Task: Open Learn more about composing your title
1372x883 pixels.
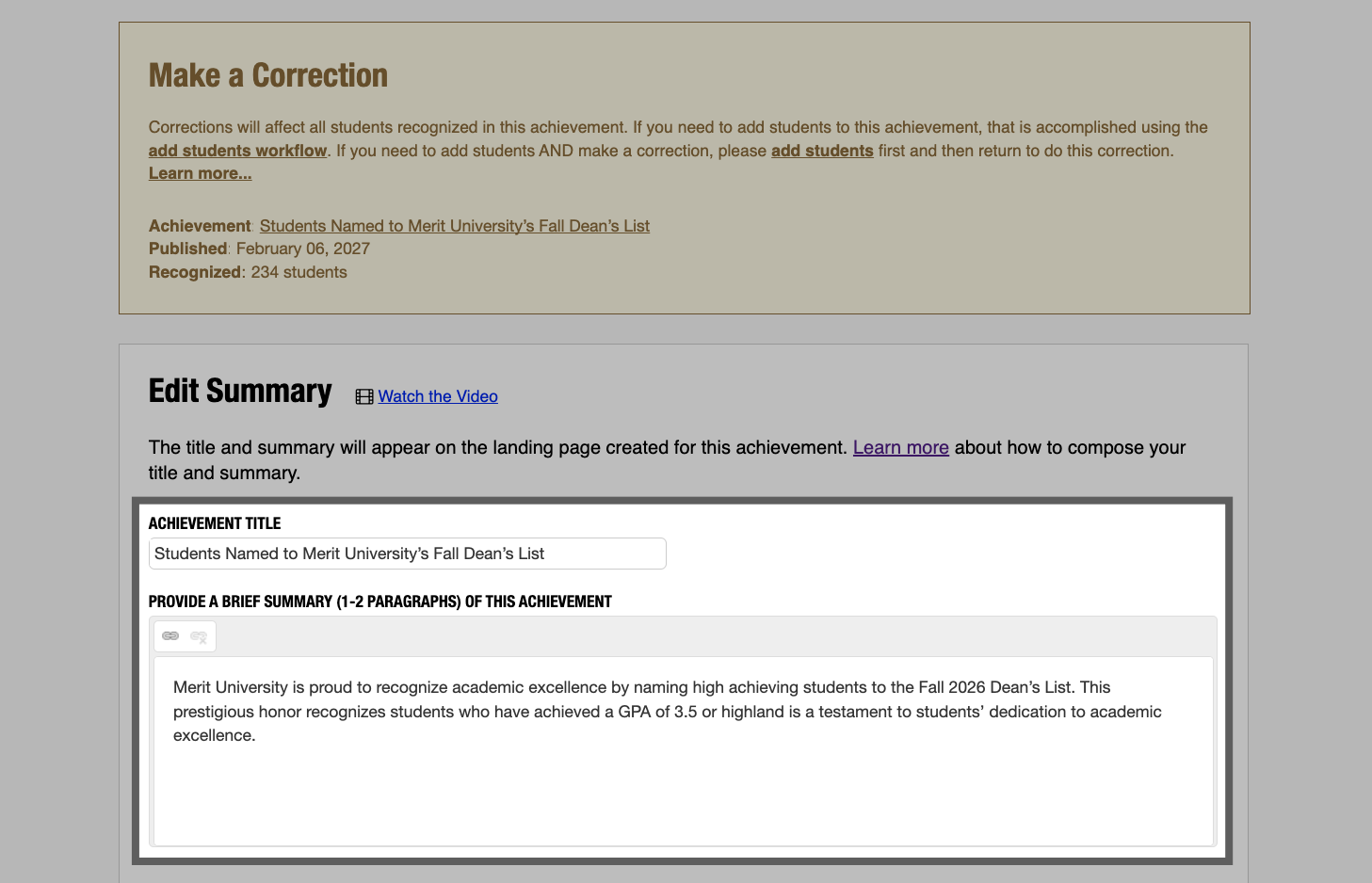Action: (x=900, y=447)
